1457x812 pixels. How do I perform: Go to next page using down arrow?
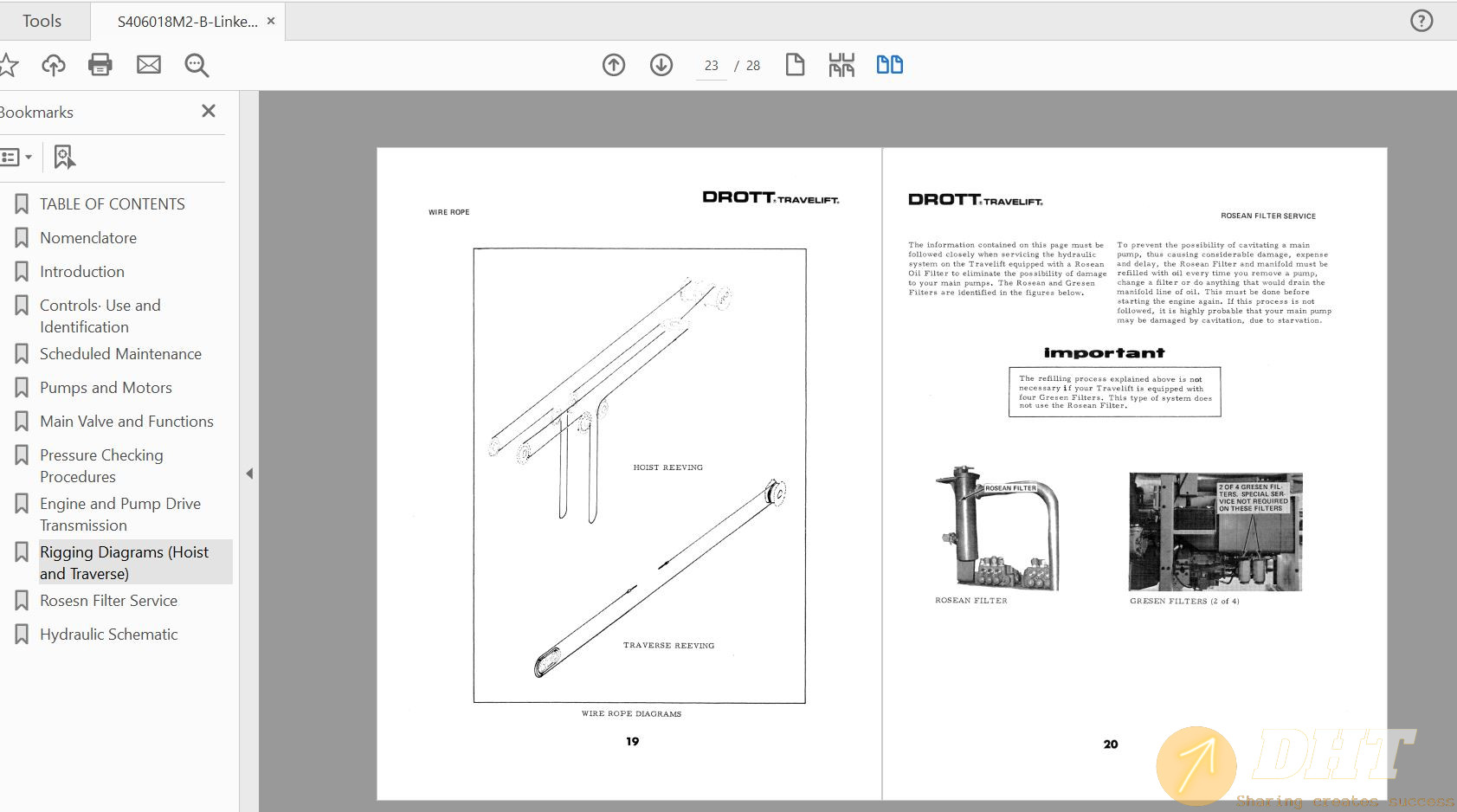tap(661, 65)
